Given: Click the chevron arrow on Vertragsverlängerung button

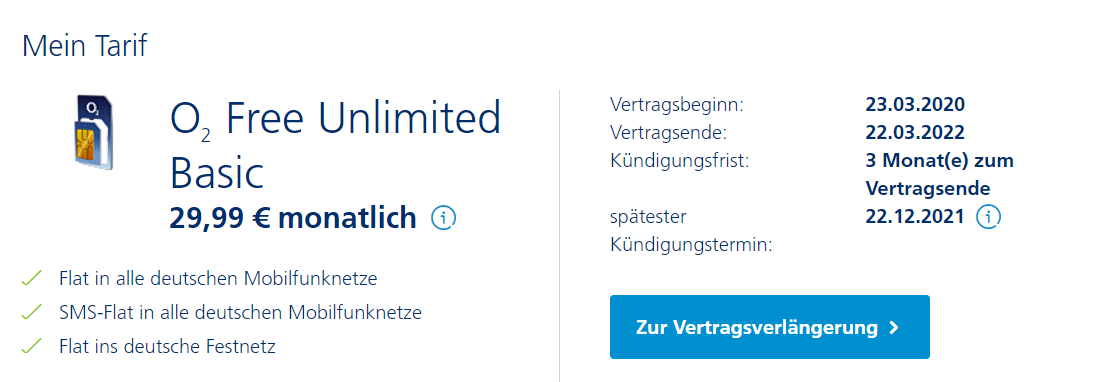Looking at the screenshot, I should click(893, 328).
